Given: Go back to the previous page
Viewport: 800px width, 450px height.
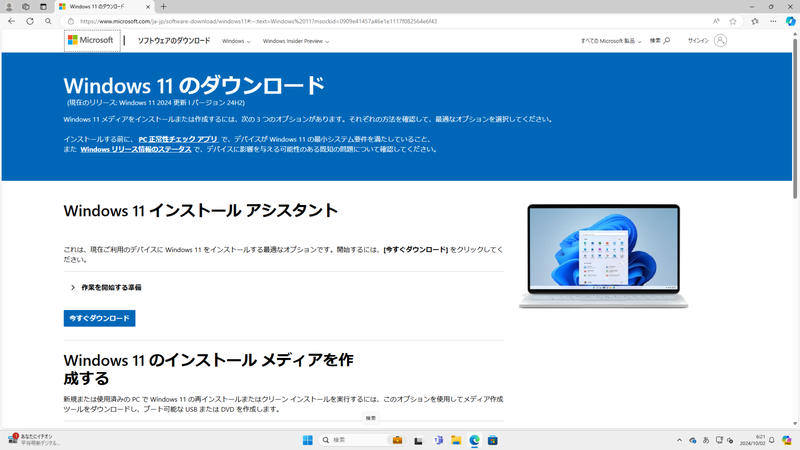Looking at the screenshot, I should pyautogui.click(x=11, y=21).
